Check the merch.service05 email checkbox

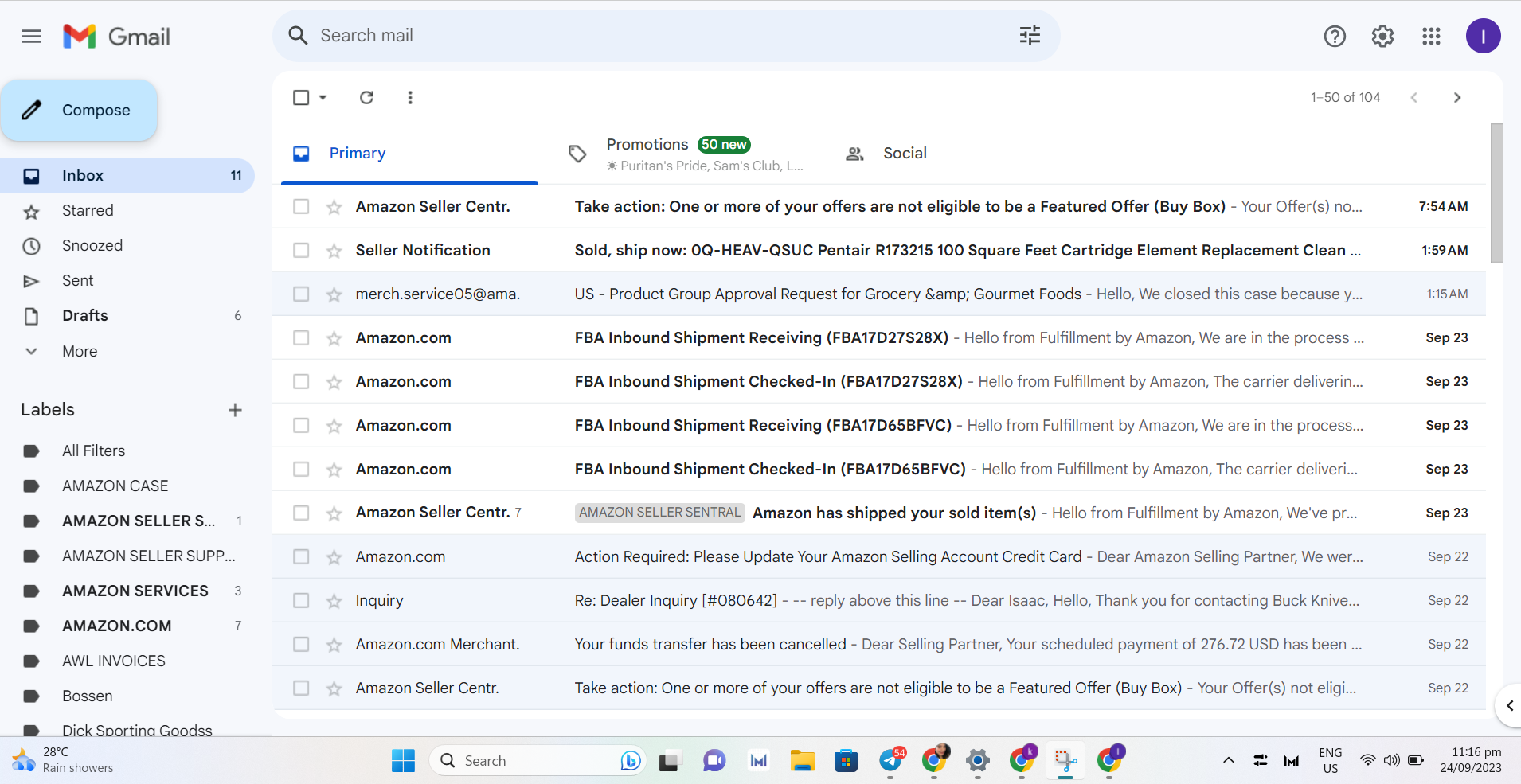click(x=301, y=294)
